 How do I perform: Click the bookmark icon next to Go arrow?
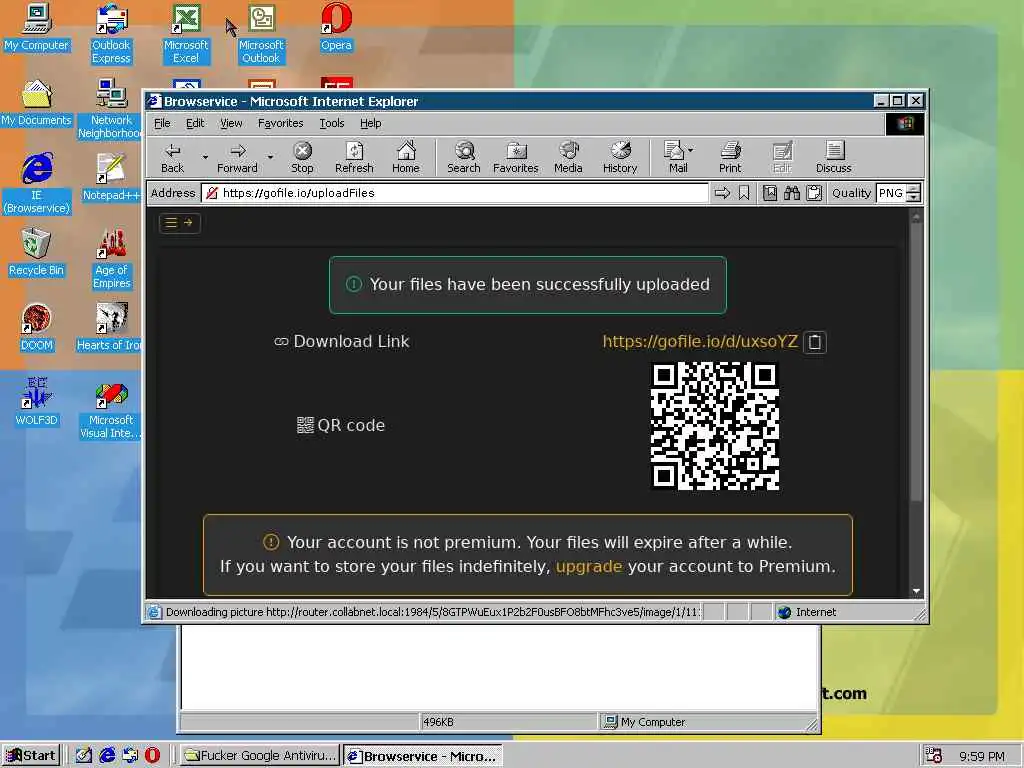coord(744,193)
